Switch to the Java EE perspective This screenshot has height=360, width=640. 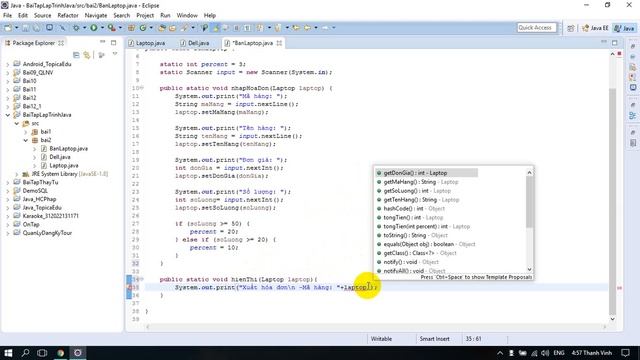595,28
